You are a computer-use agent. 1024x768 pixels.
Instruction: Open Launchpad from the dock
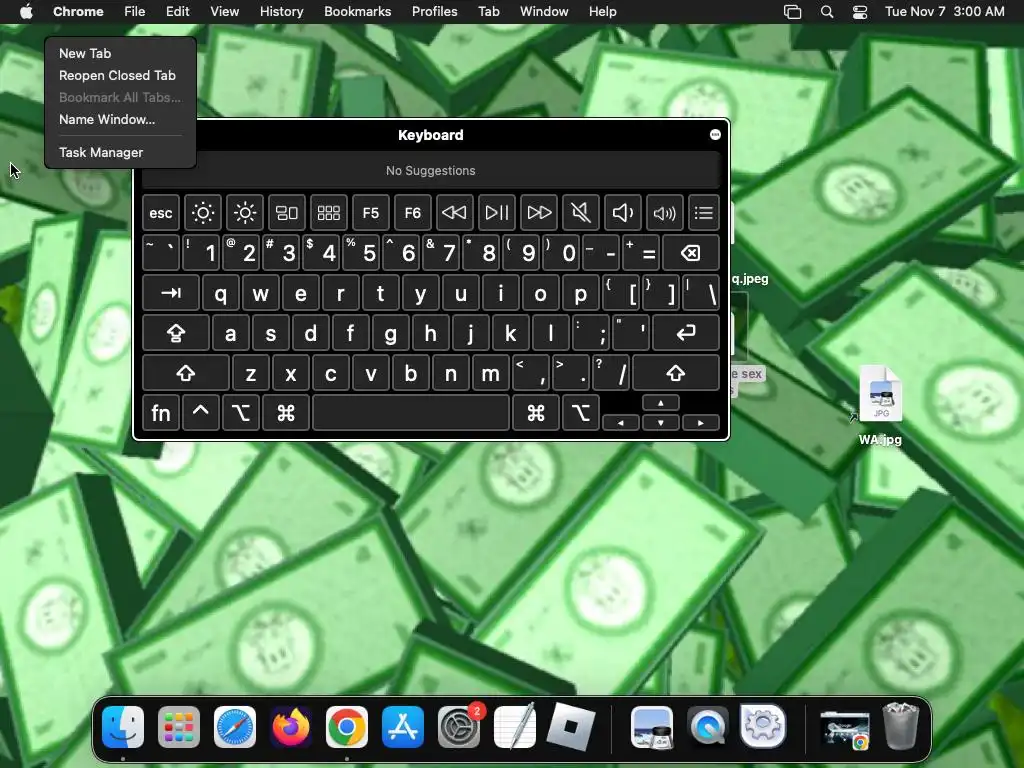(179, 727)
